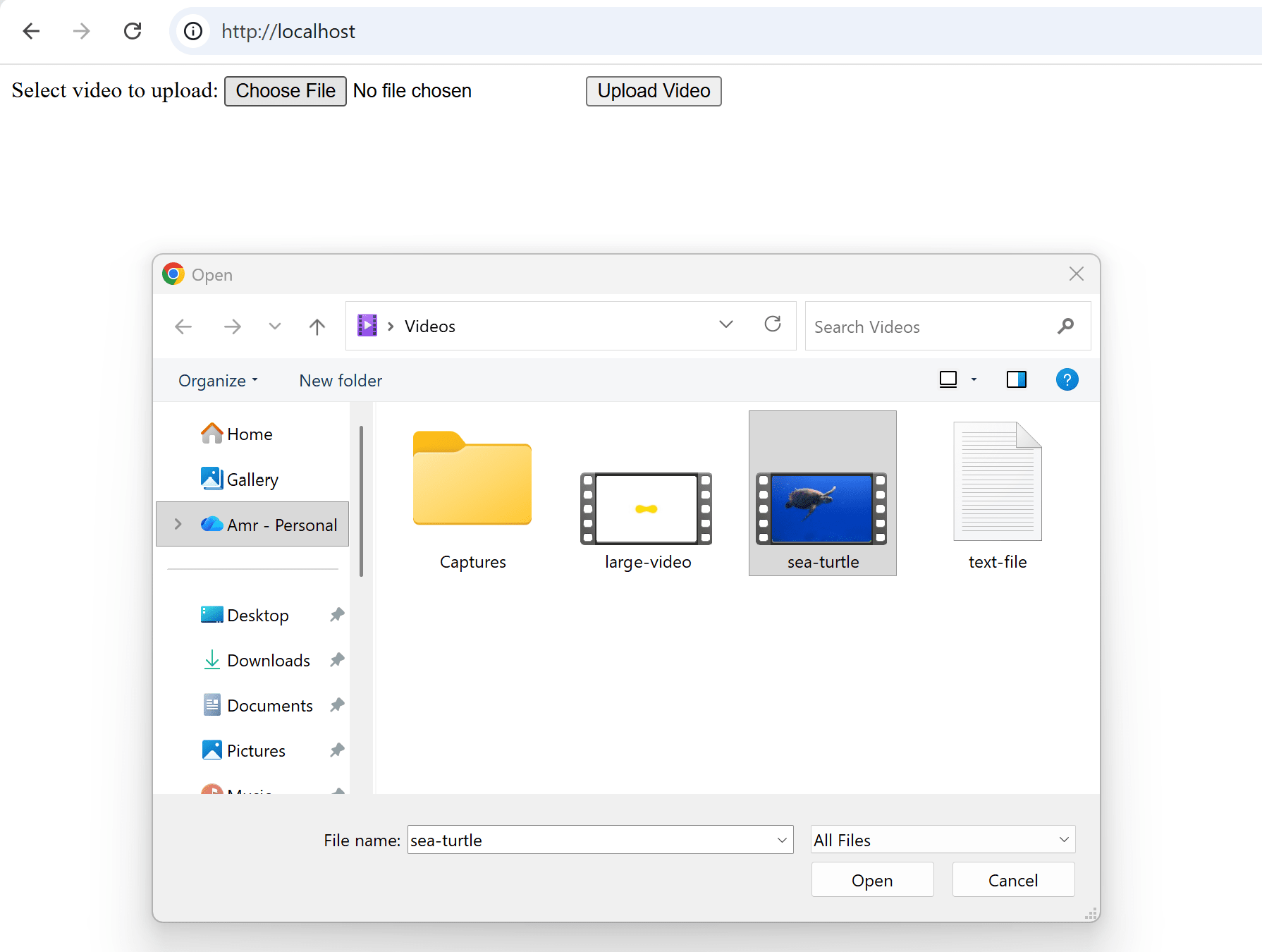Click the site information icon
The image size is (1262, 952).
tap(192, 31)
